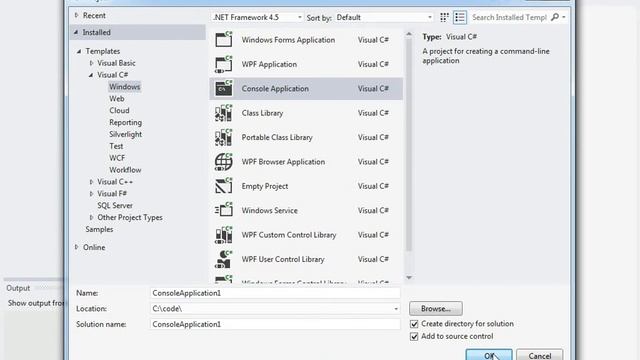
Task: Expand the Recent section
Action: pyautogui.click(x=76, y=16)
